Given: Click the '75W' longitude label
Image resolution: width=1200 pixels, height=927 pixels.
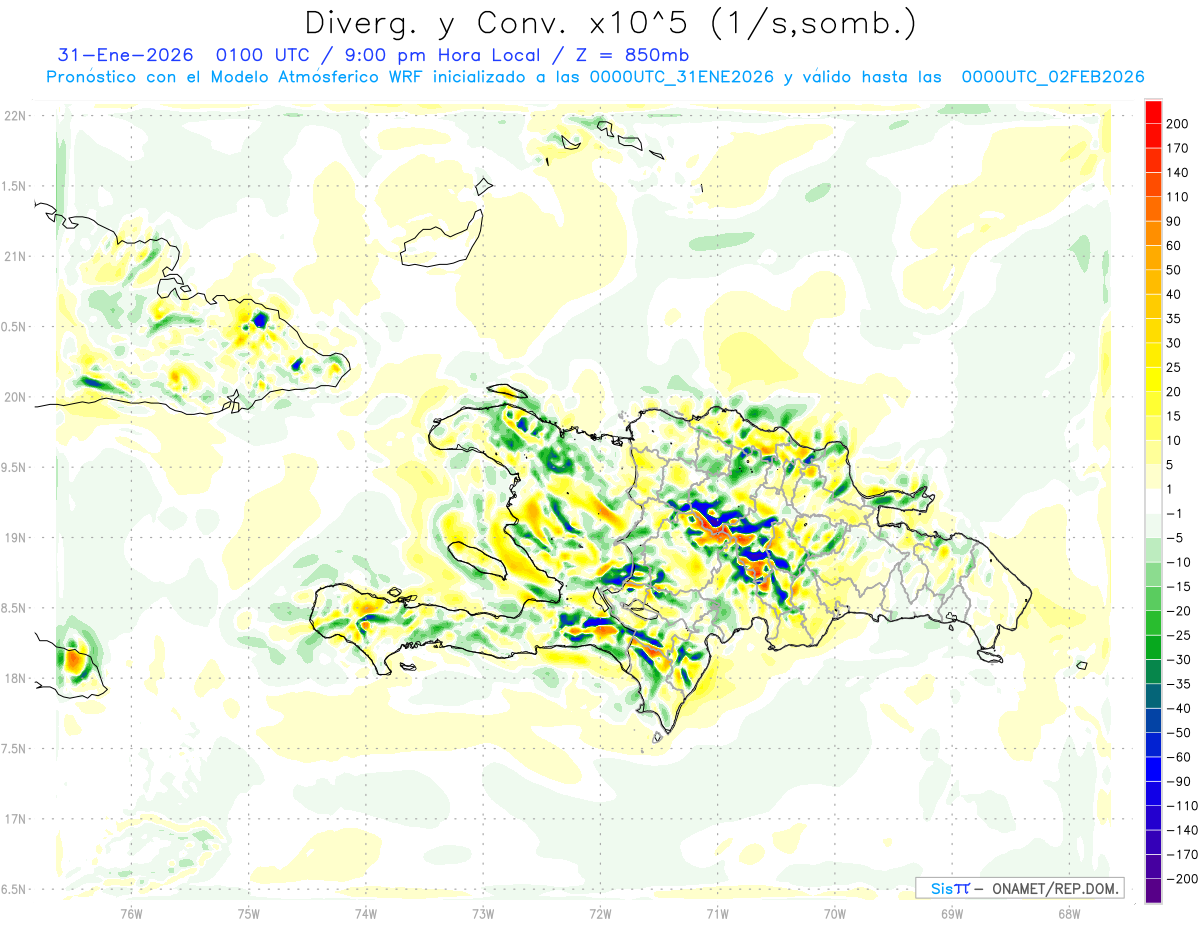Looking at the screenshot, I should pos(249,912).
